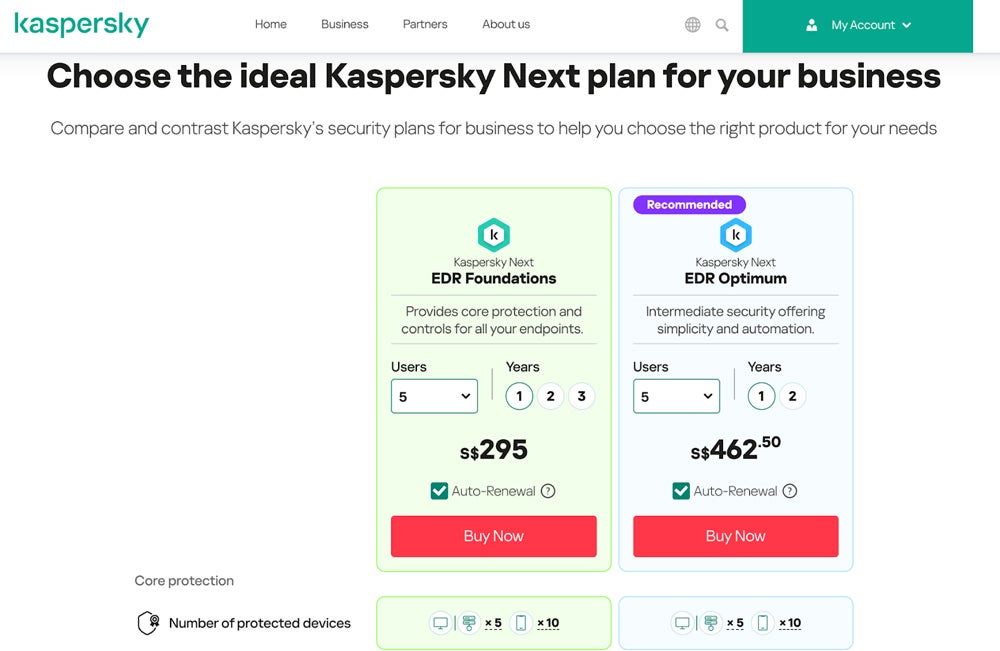
Task: Click EDR Foundations Auto-Renewal help icon
Action: [x=548, y=491]
